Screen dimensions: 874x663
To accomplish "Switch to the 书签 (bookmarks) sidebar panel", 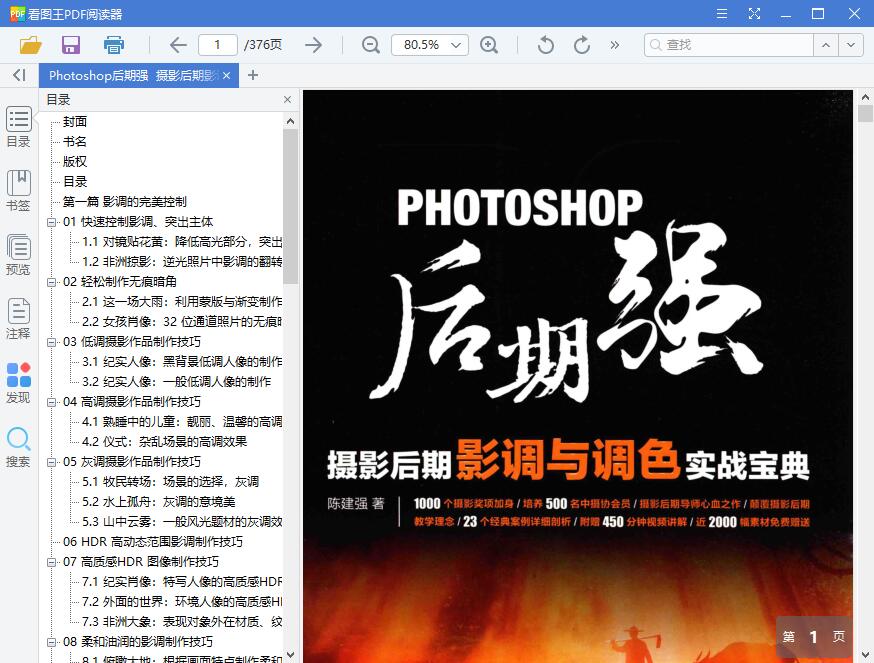I will (18, 190).
